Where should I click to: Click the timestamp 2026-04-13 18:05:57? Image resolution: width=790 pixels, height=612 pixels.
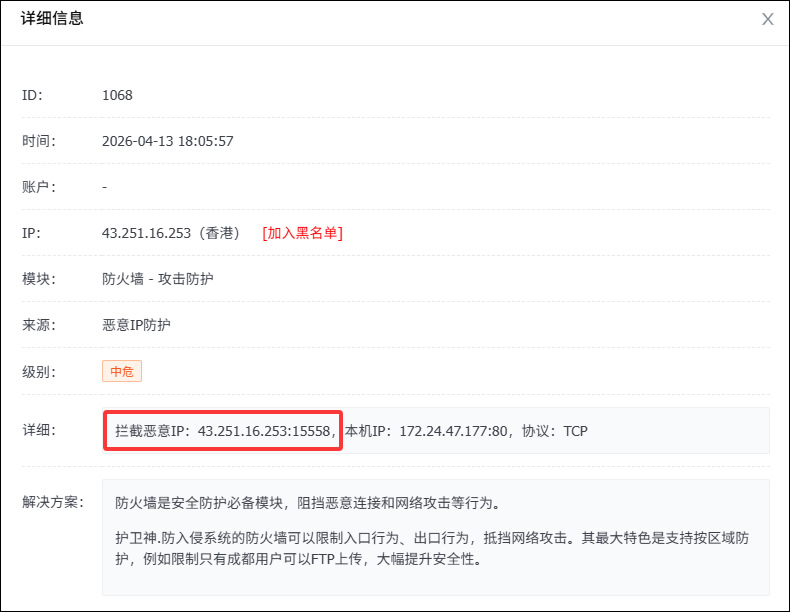pyautogui.click(x=168, y=141)
